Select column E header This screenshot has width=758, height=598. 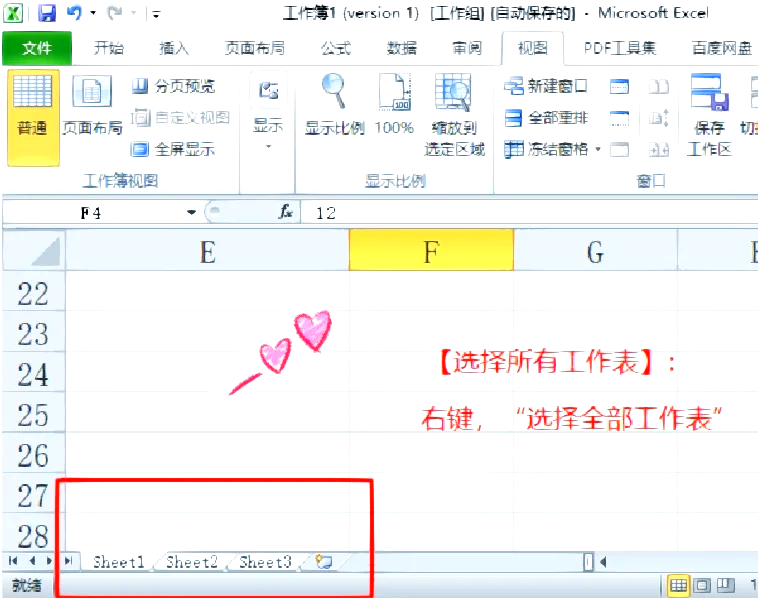[207, 251]
